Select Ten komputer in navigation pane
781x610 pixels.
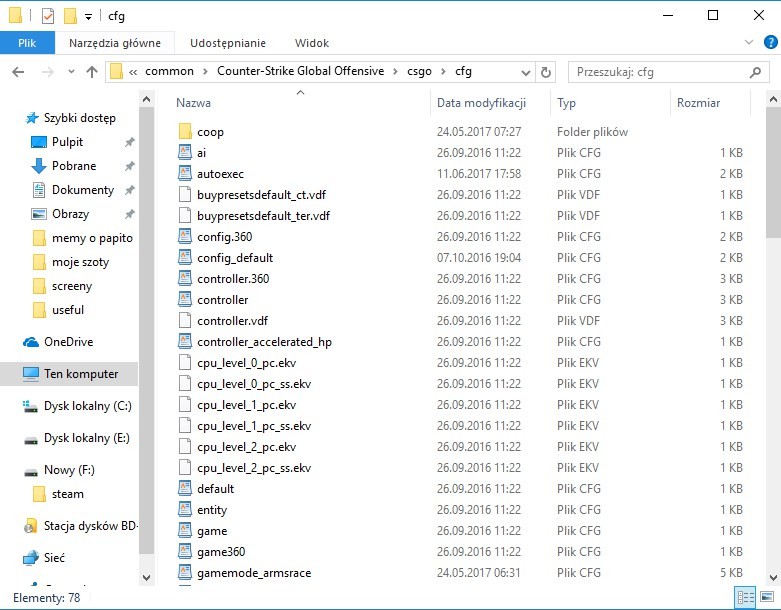[x=70, y=374]
